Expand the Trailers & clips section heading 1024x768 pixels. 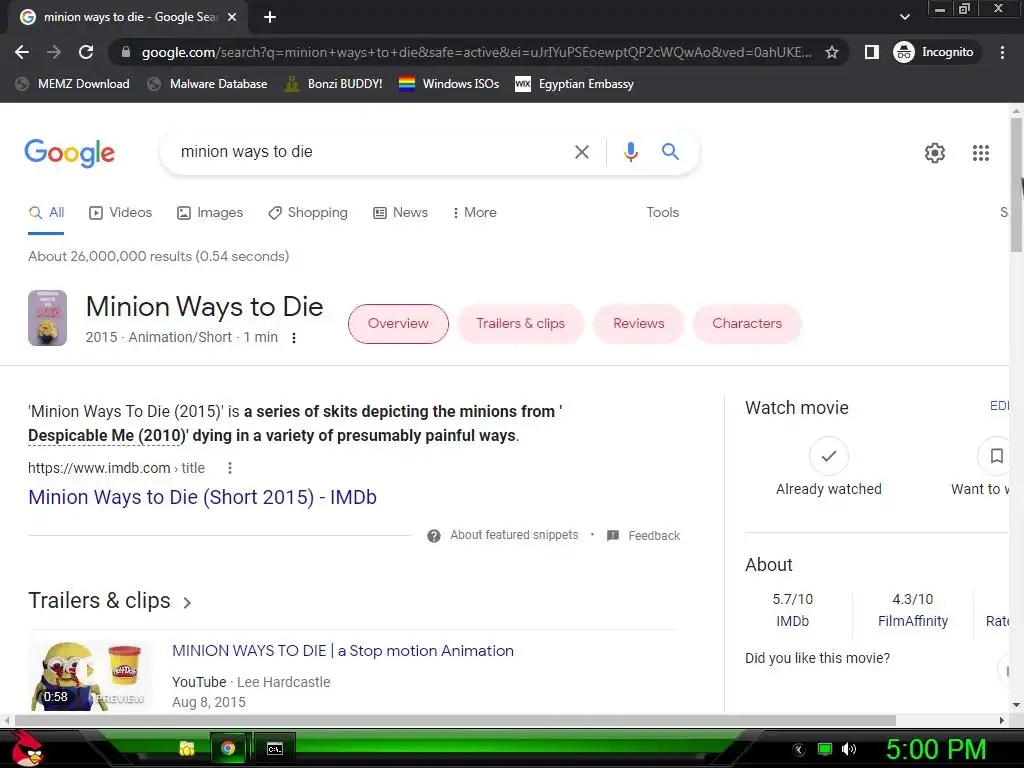(110, 601)
